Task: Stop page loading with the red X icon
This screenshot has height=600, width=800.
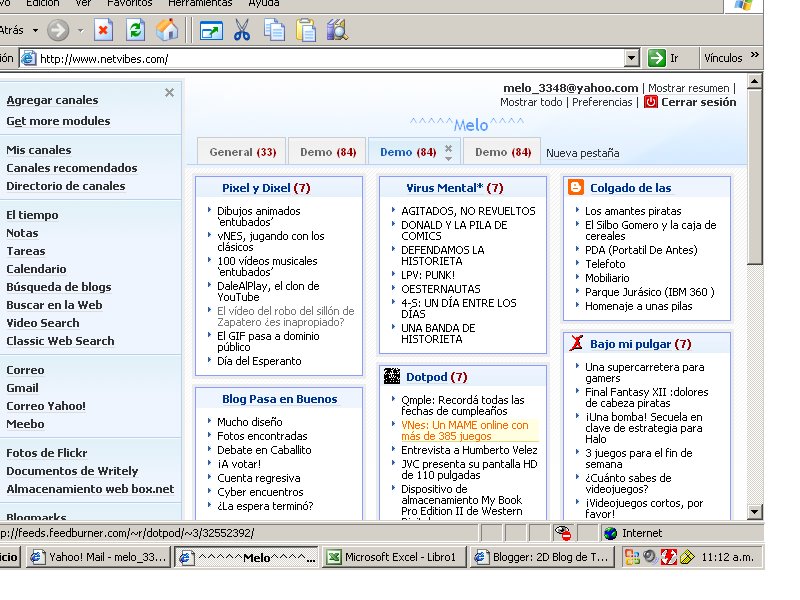Action: [104, 30]
